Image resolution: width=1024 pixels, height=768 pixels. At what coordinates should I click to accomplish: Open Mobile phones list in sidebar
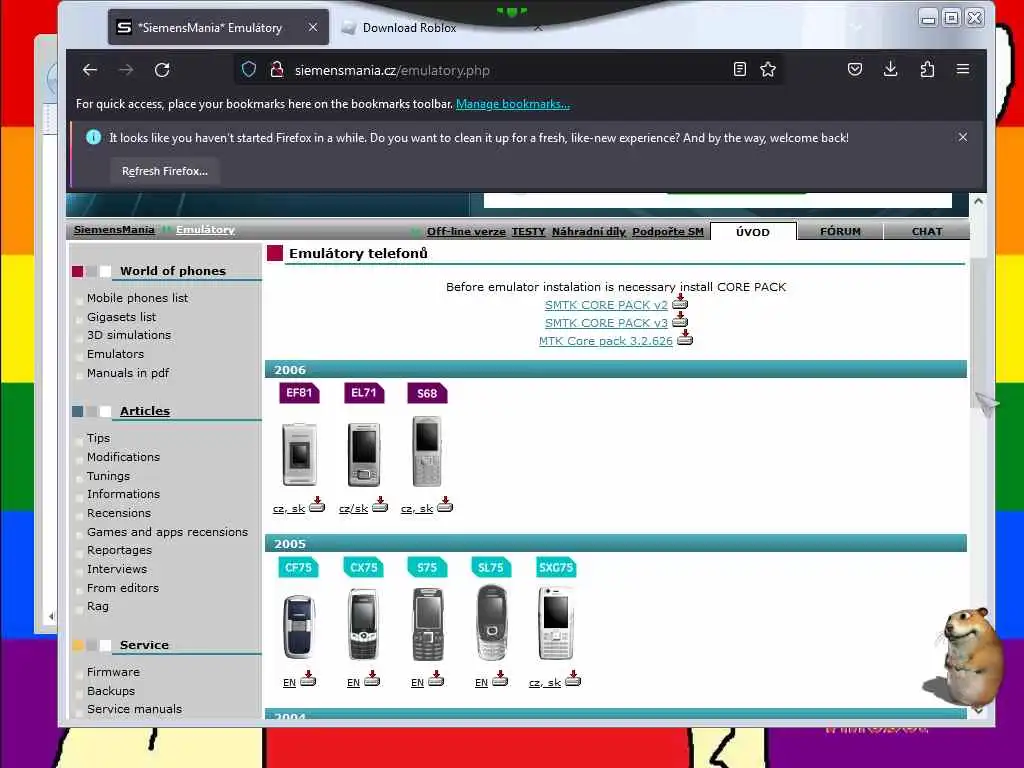point(137,298)
